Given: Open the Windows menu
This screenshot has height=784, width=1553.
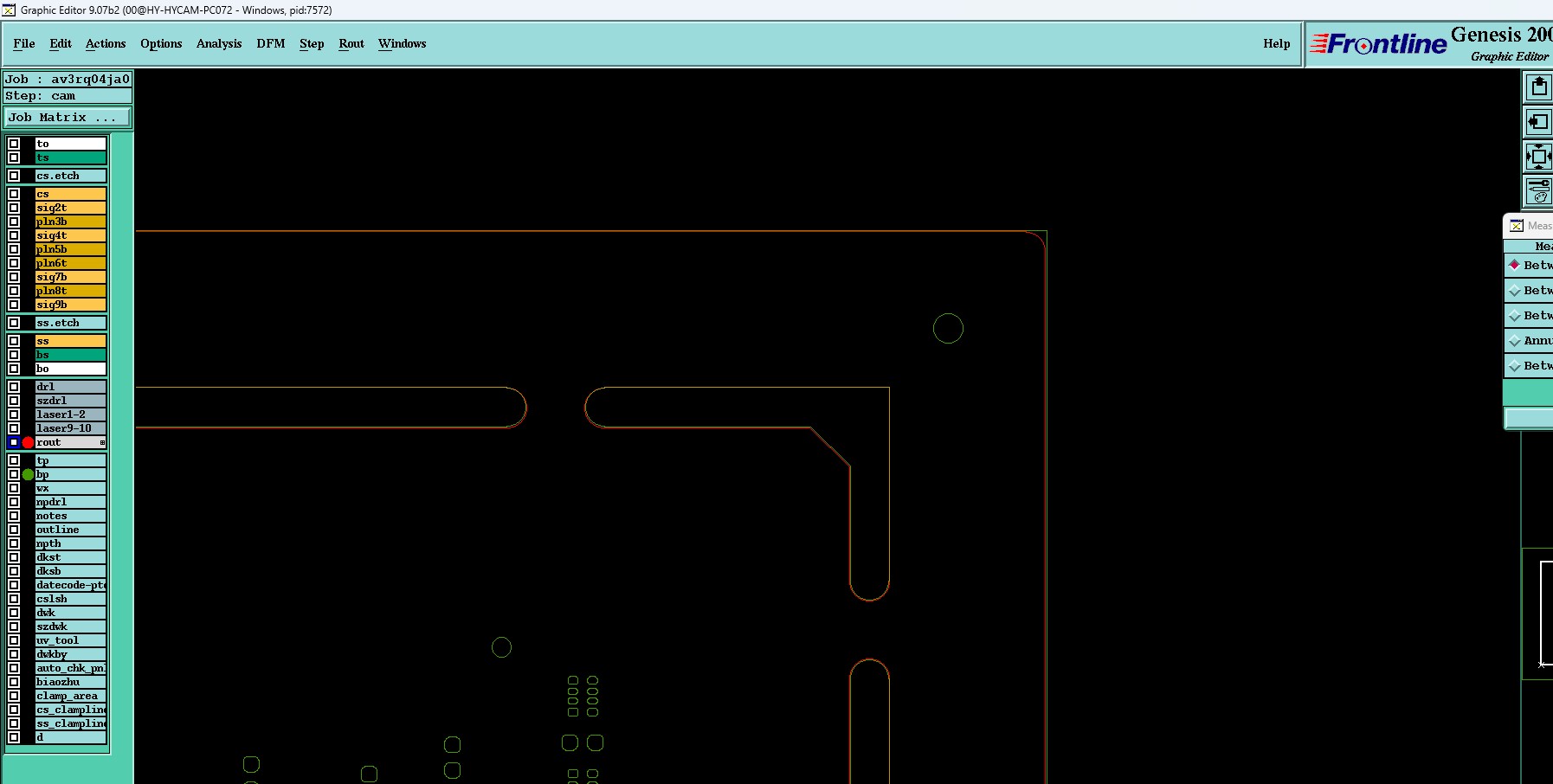Looking at the screenshot, I should tap(403, 44).
